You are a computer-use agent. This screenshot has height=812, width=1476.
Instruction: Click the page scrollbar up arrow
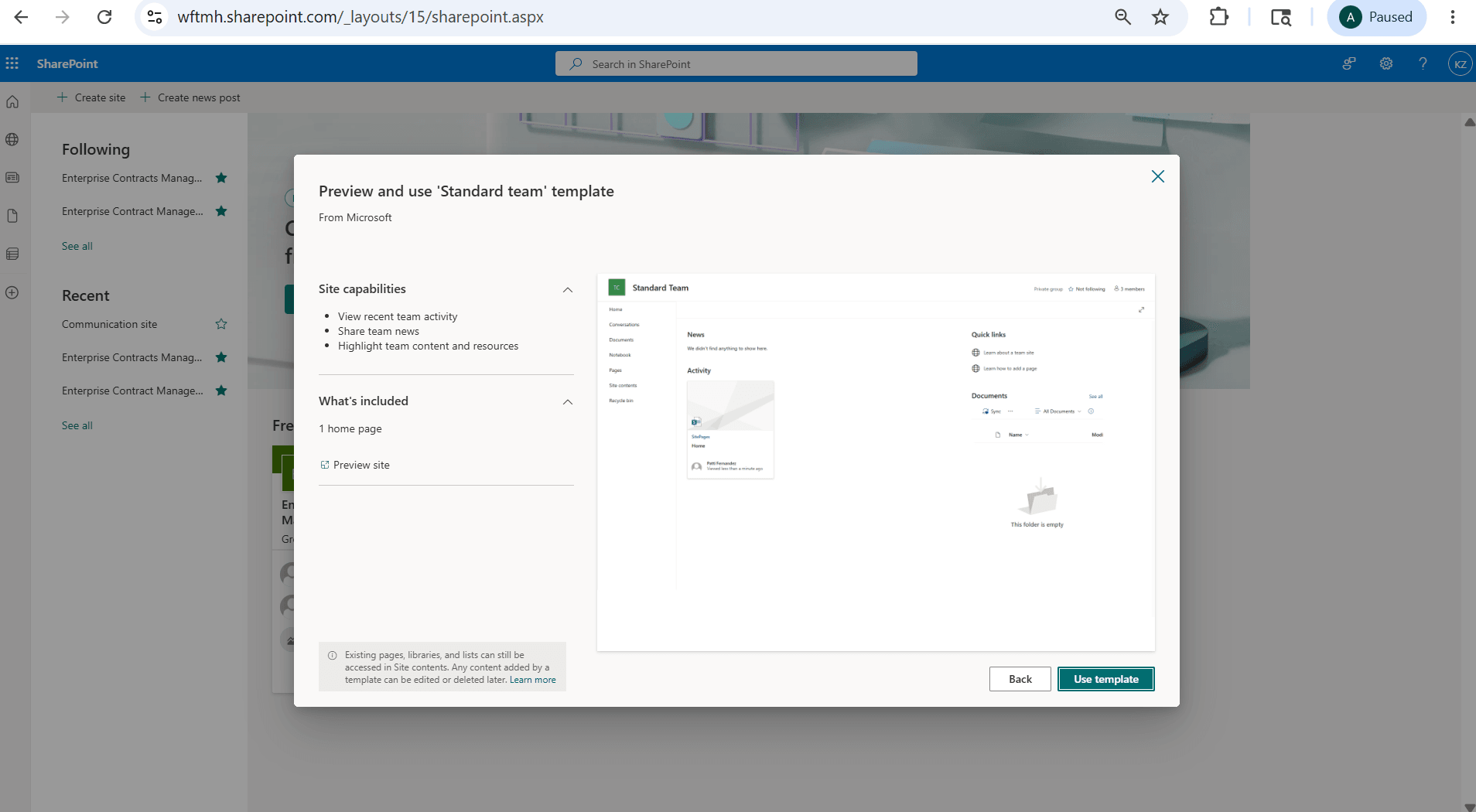1469,122
